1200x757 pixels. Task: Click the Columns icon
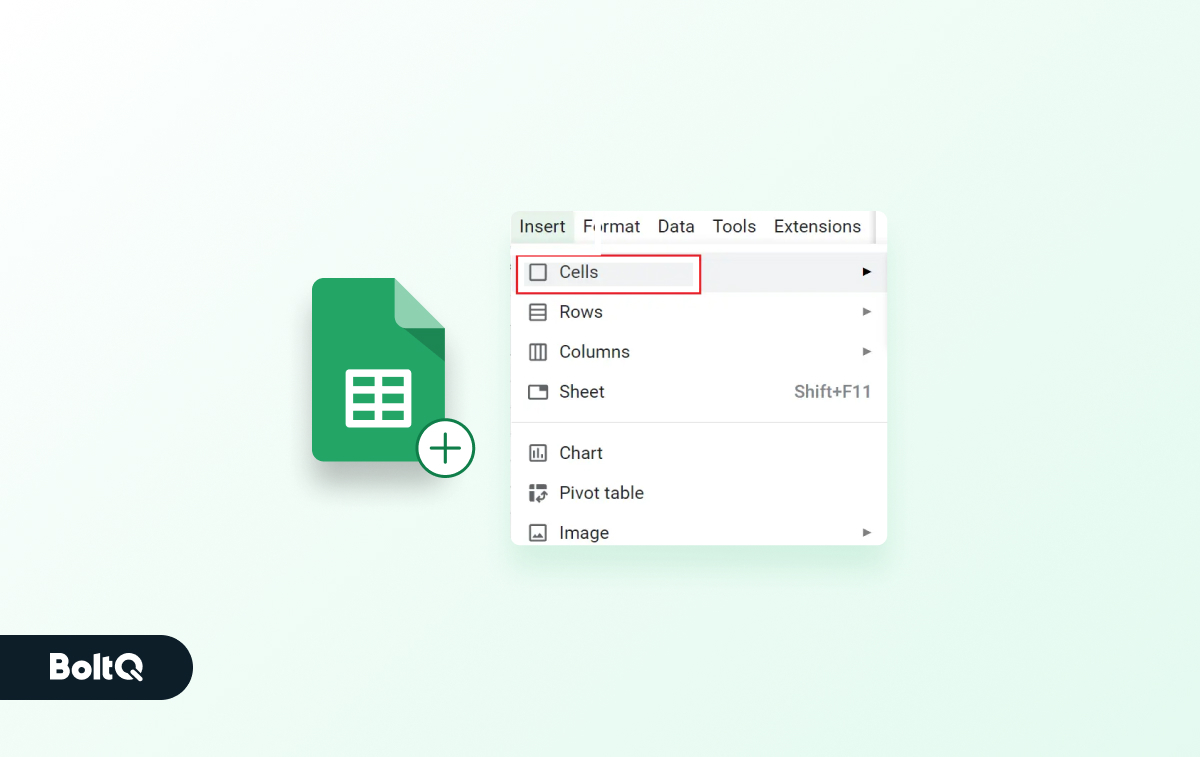pos(538,352)
